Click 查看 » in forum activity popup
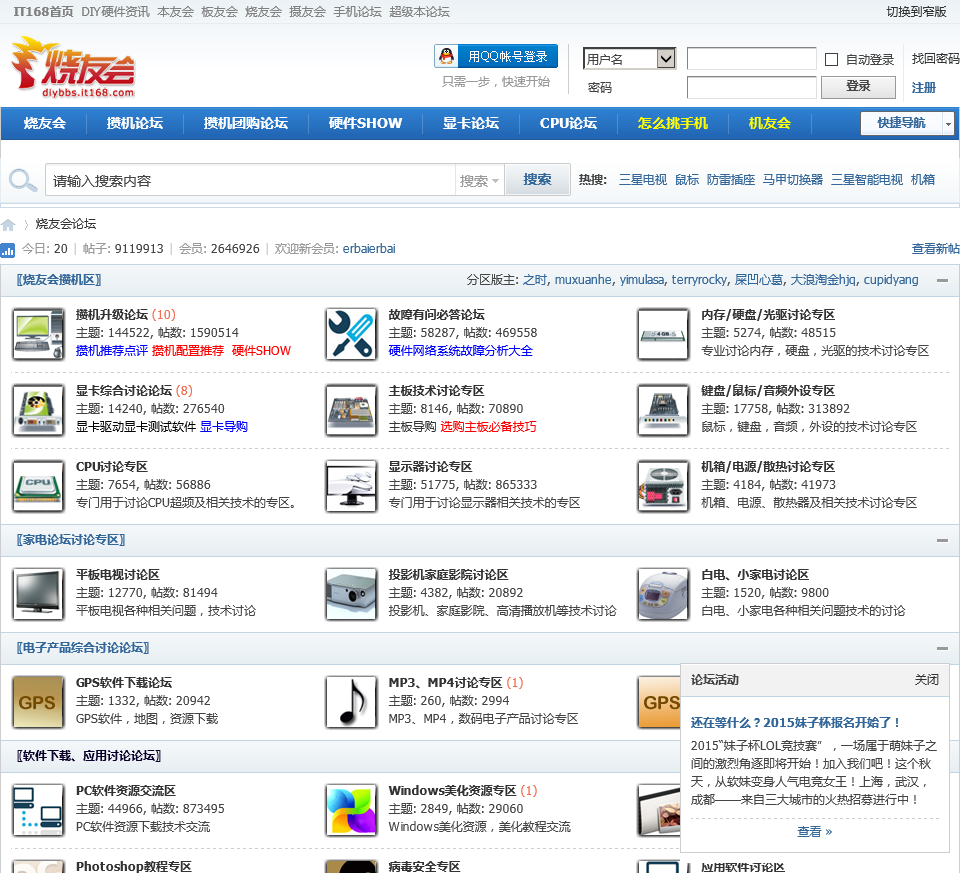960x873 pixels. pos(814,831)
